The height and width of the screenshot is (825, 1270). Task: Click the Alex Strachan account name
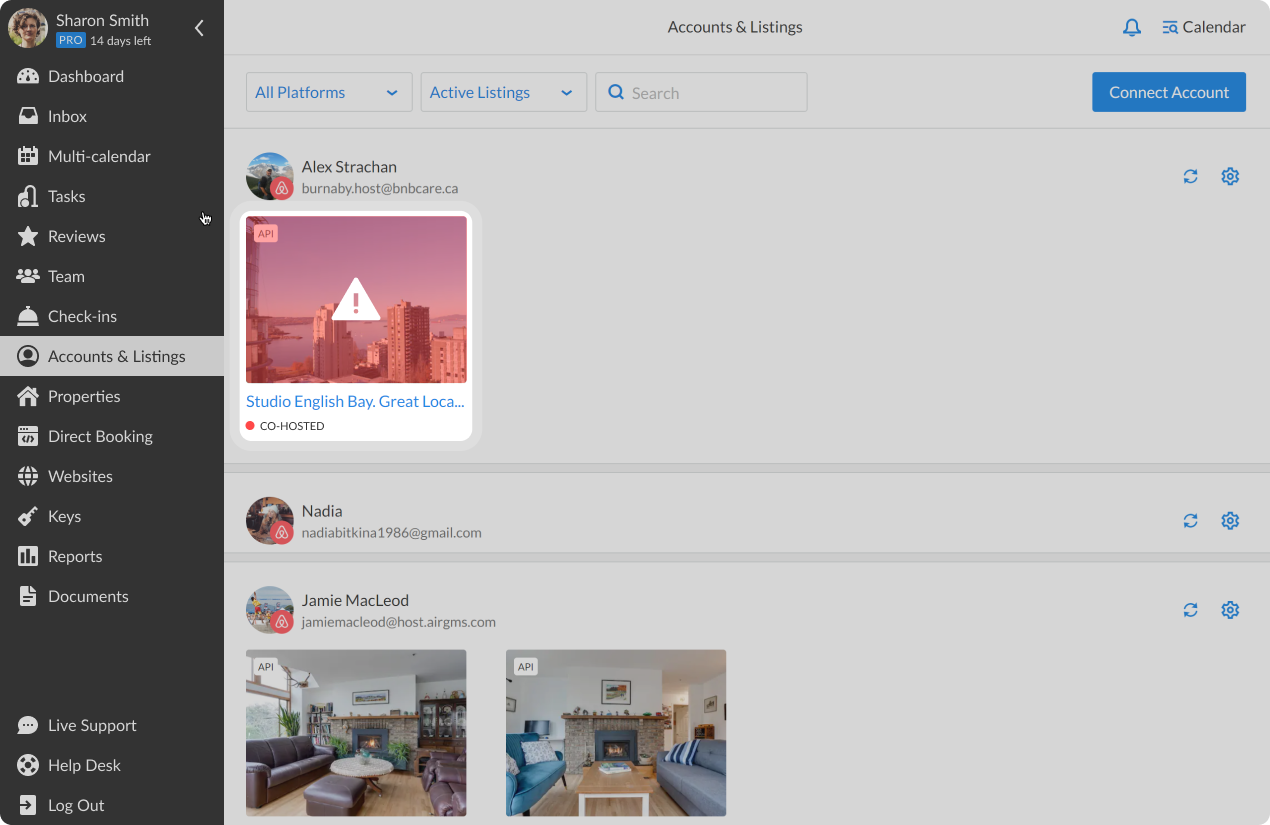349,166
